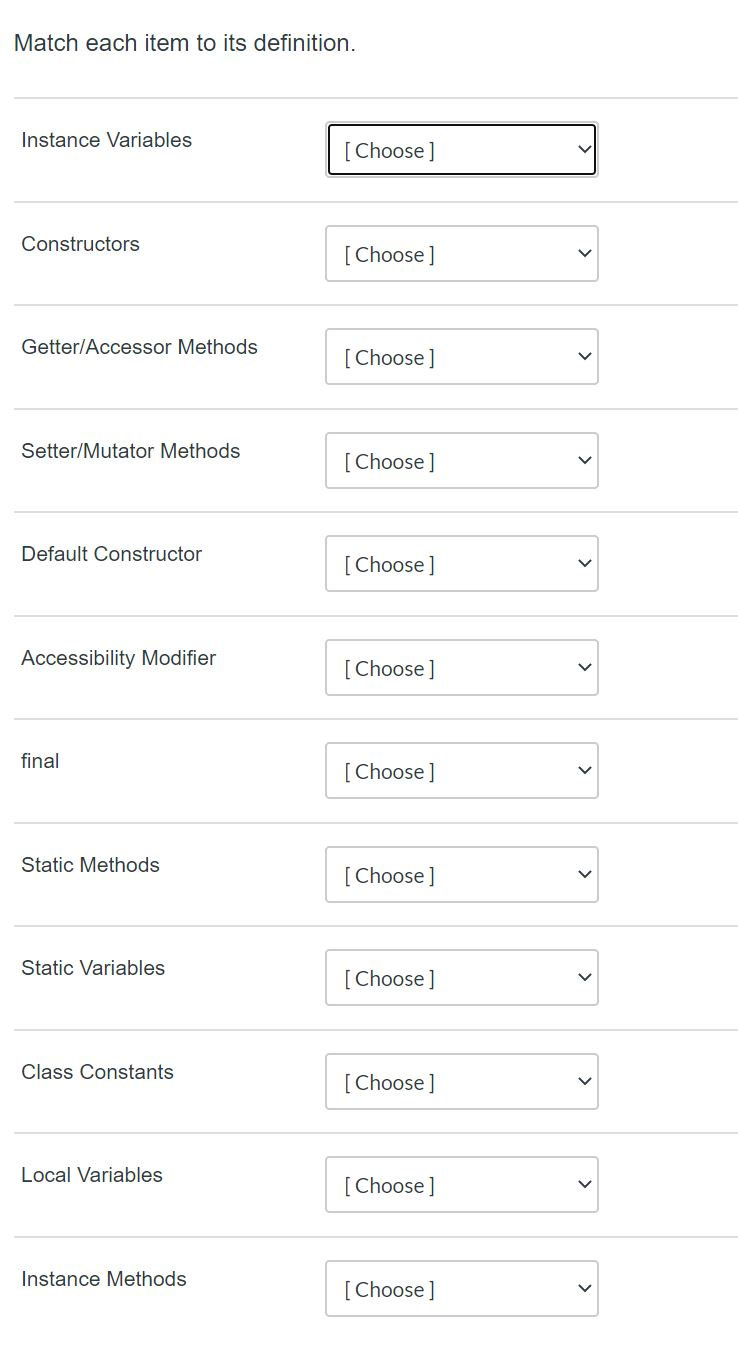Open the Instance Variables definition dropdown
738x1349 pixels.
coord(461,149)
